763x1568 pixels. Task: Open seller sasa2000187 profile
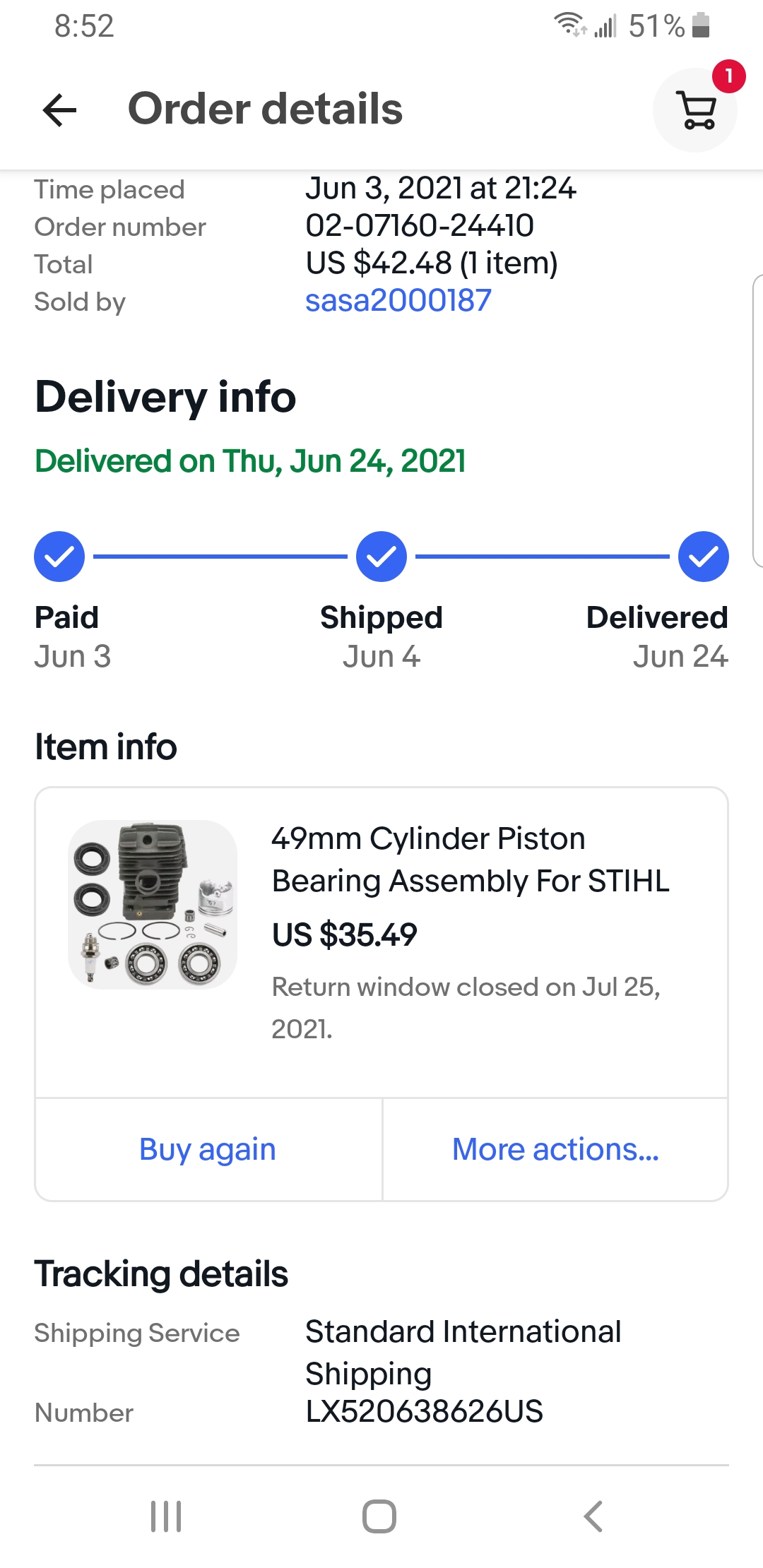click(398, 301)
